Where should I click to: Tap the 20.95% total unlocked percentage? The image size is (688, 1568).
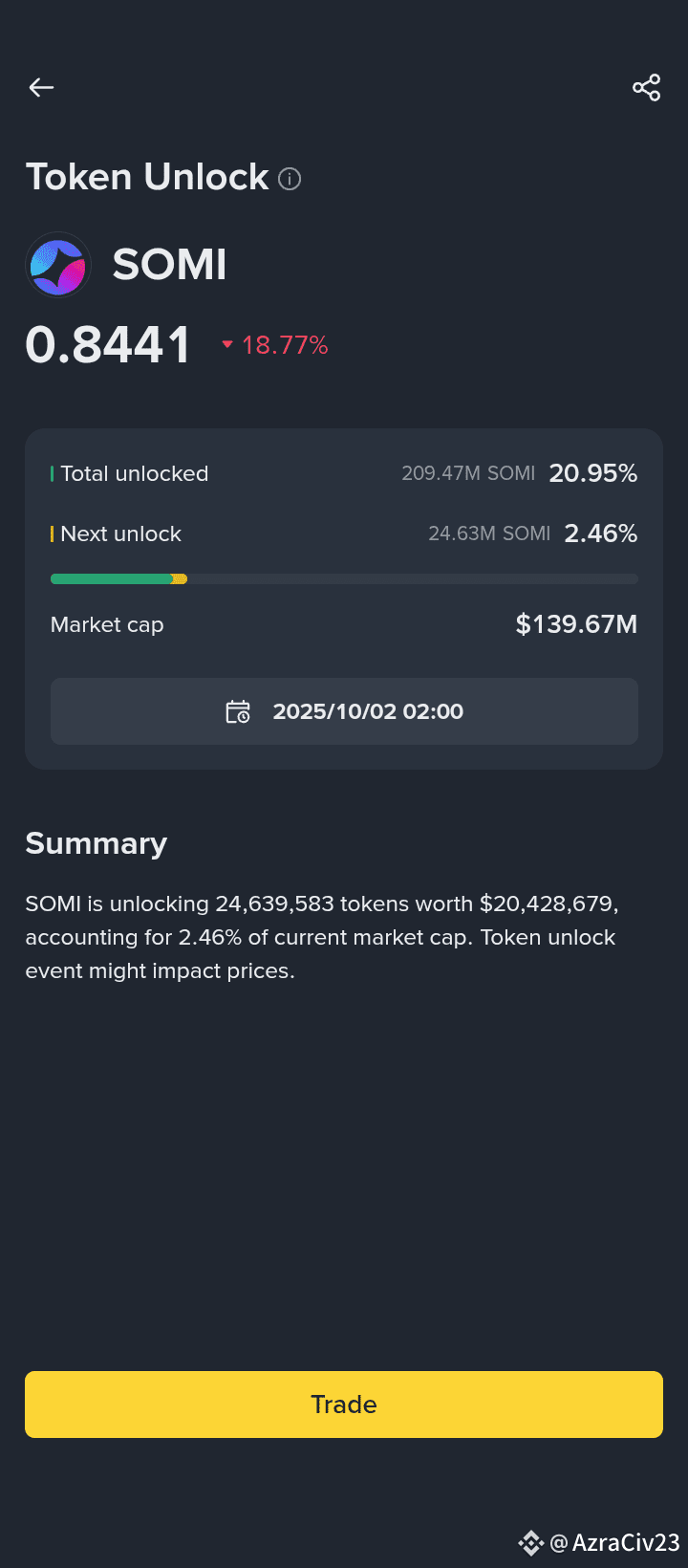point(592,473)
